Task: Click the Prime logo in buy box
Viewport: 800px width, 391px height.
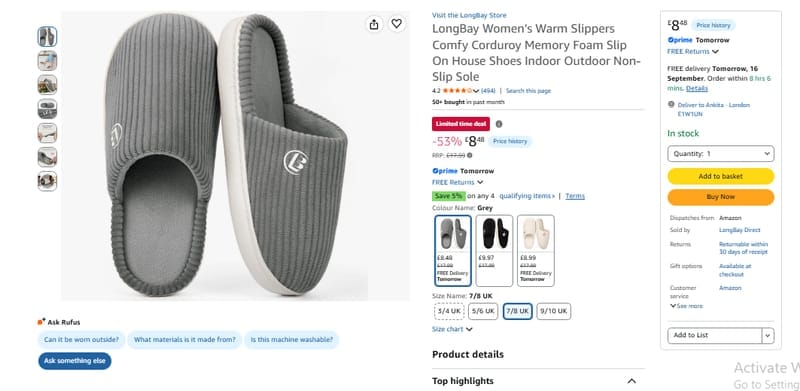Action: pyautogui.click(x=680, y=40)
